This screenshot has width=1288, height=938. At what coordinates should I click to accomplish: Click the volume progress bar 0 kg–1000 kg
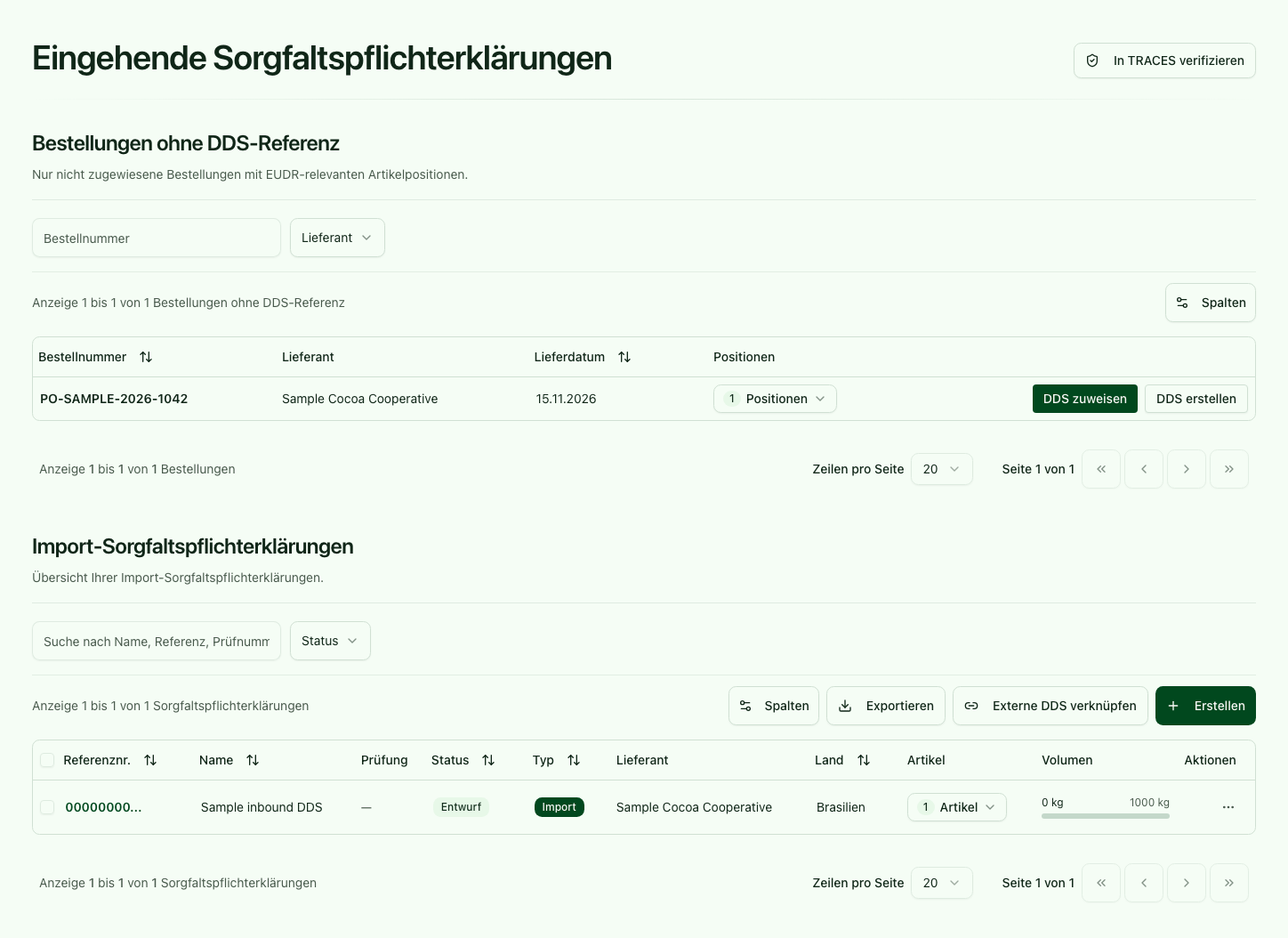tap(1106, 816)
